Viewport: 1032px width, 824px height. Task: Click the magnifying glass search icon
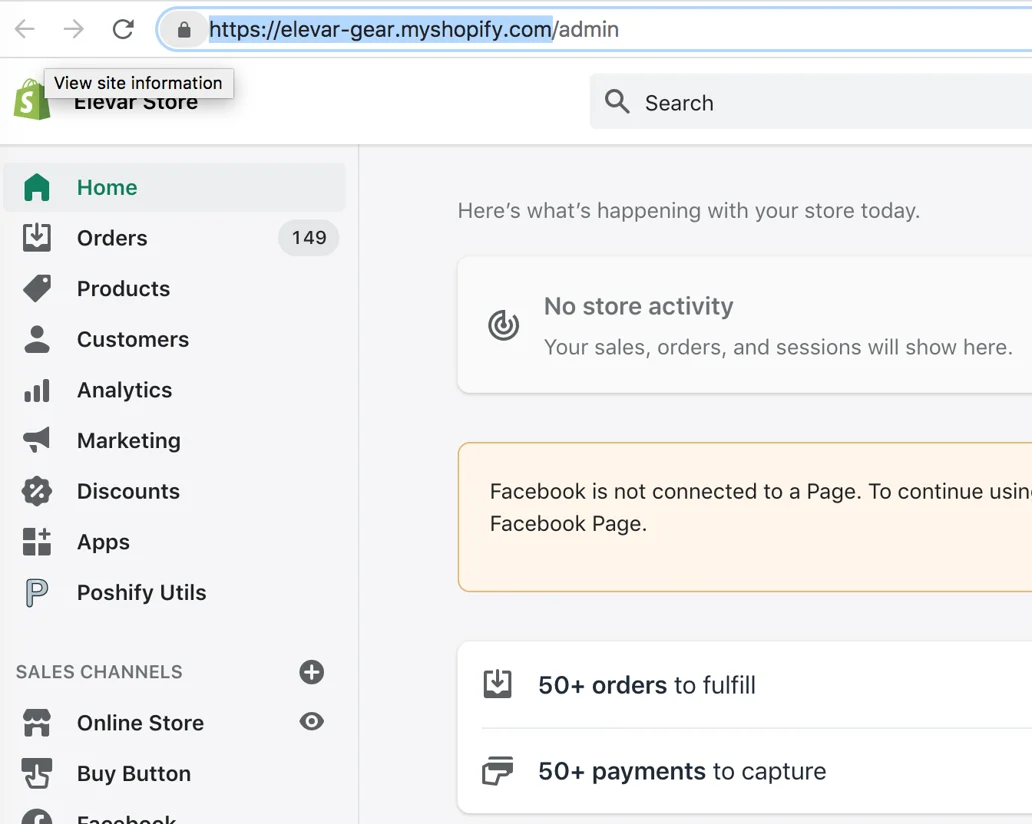[617, 102]
